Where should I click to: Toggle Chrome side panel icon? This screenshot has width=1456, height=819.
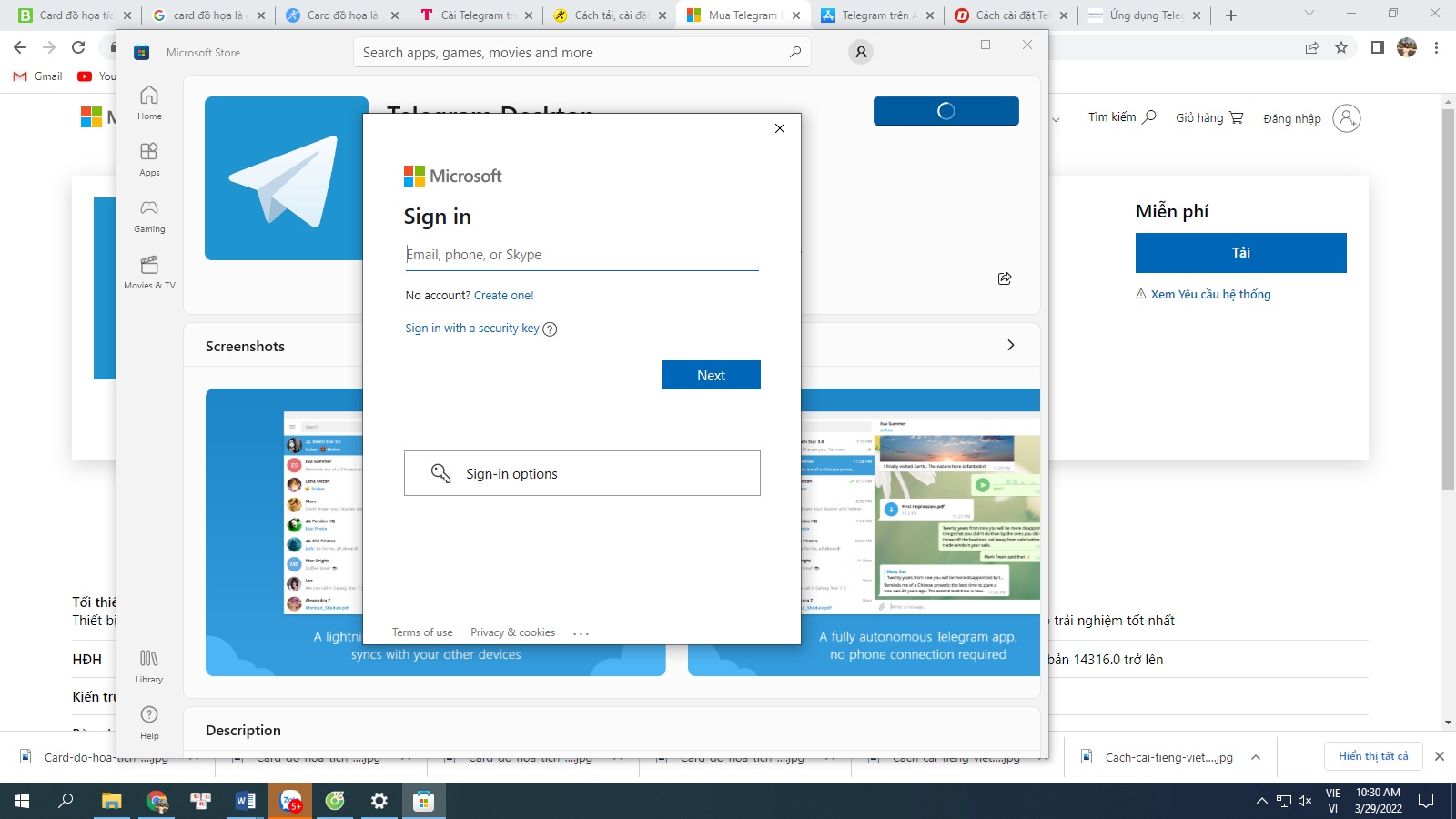[x=1378, y=47]
